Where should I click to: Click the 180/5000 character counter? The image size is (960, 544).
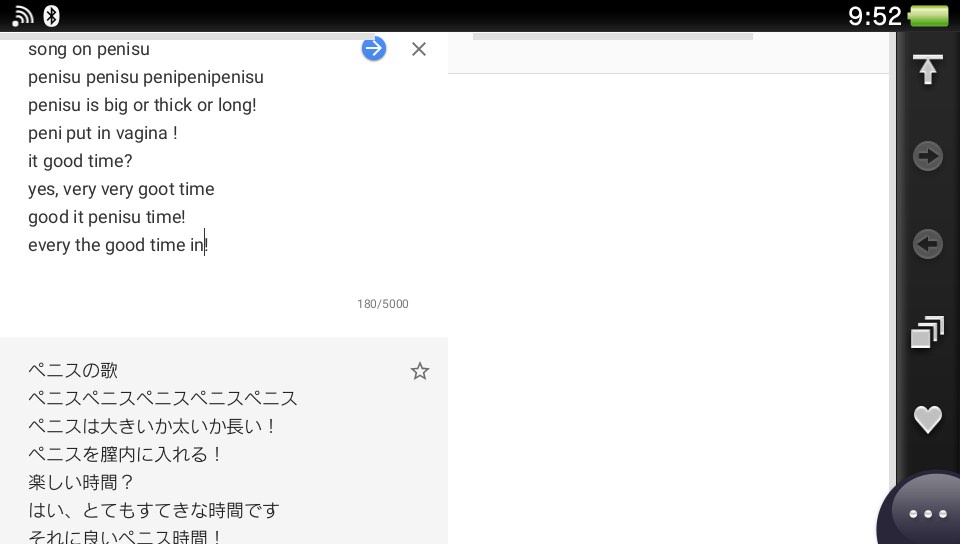click(383, 304)
